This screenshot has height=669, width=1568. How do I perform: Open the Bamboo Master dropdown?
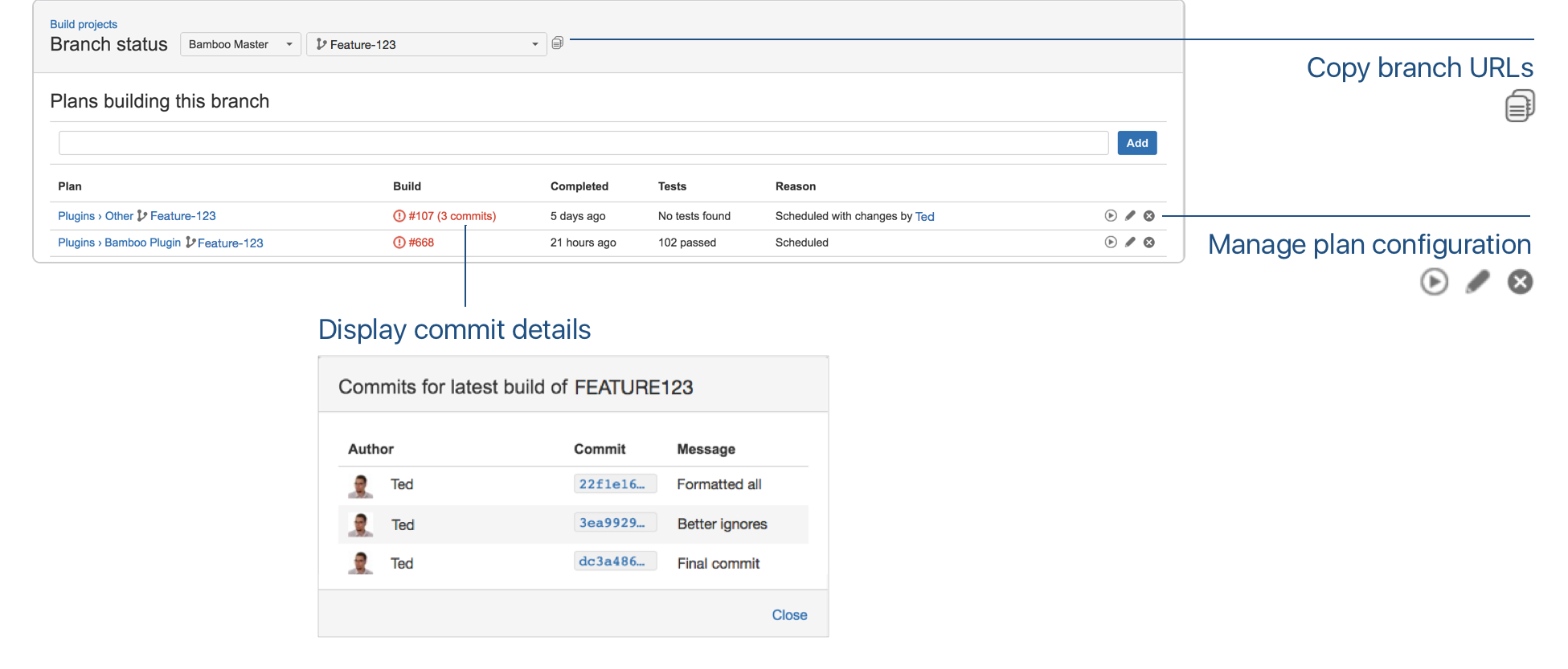click(x=240, y=44)
